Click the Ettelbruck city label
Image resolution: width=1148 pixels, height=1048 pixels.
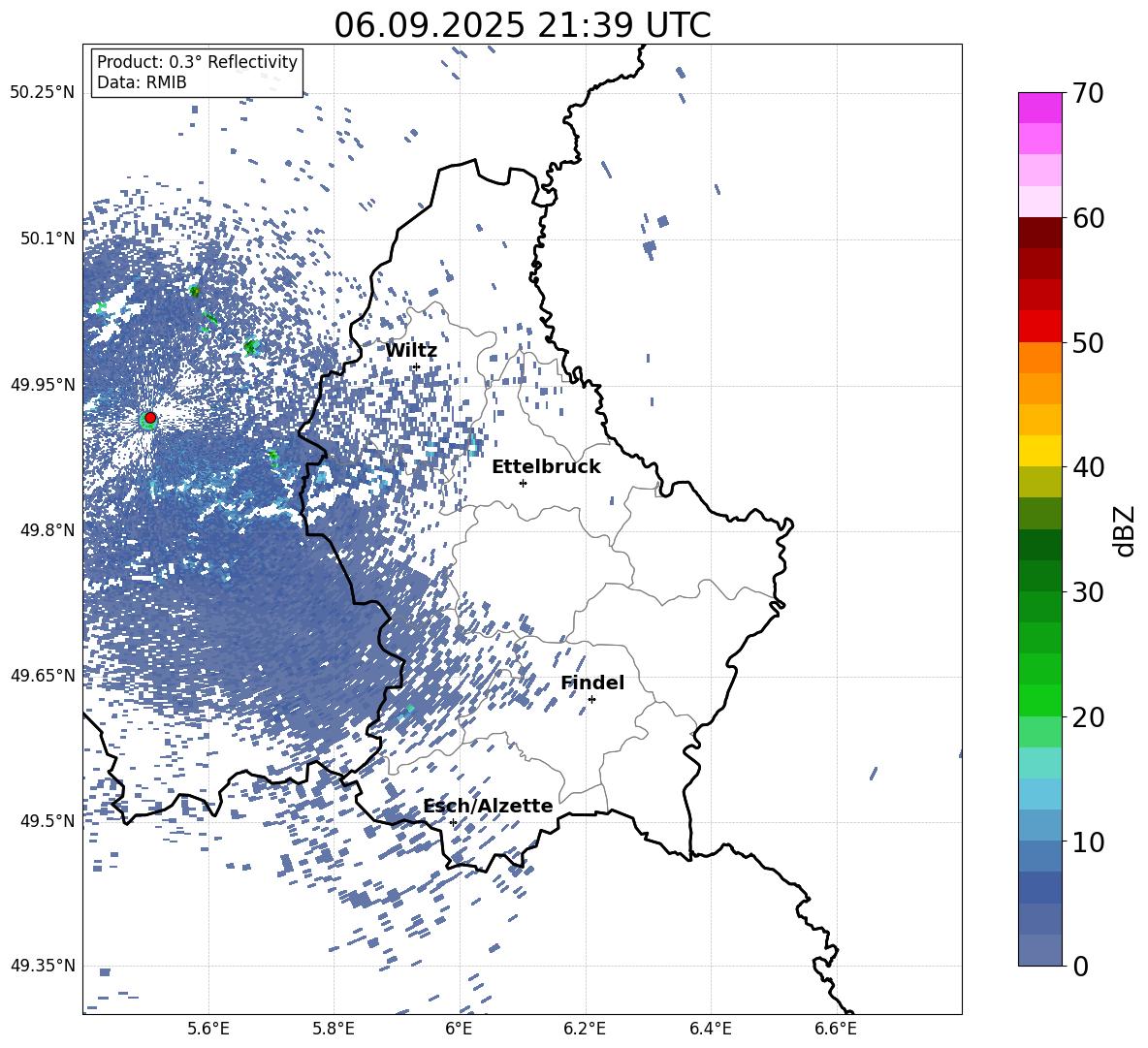point(546,467)
